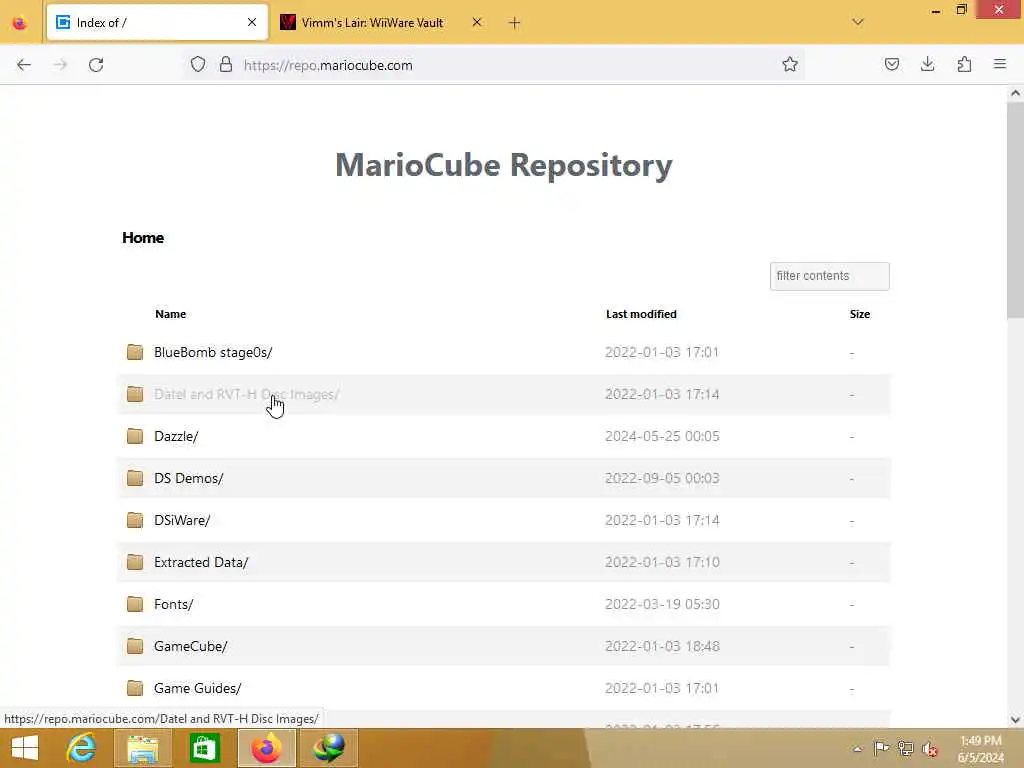Viewport: 1024px width, 768px height.
Task: Click the Size column header
Action: click(859, 314)
